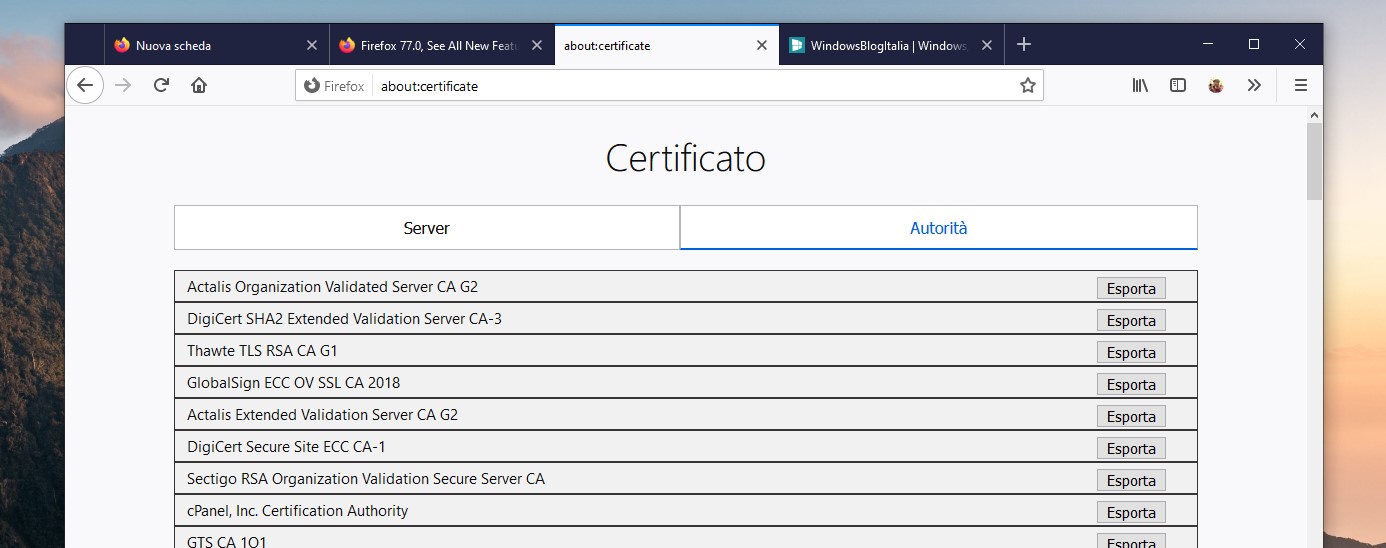This screenshot has height=548, width=1386.
Task: Select cPanel, Inc. Certification Authority text
Action: [298, 511]
